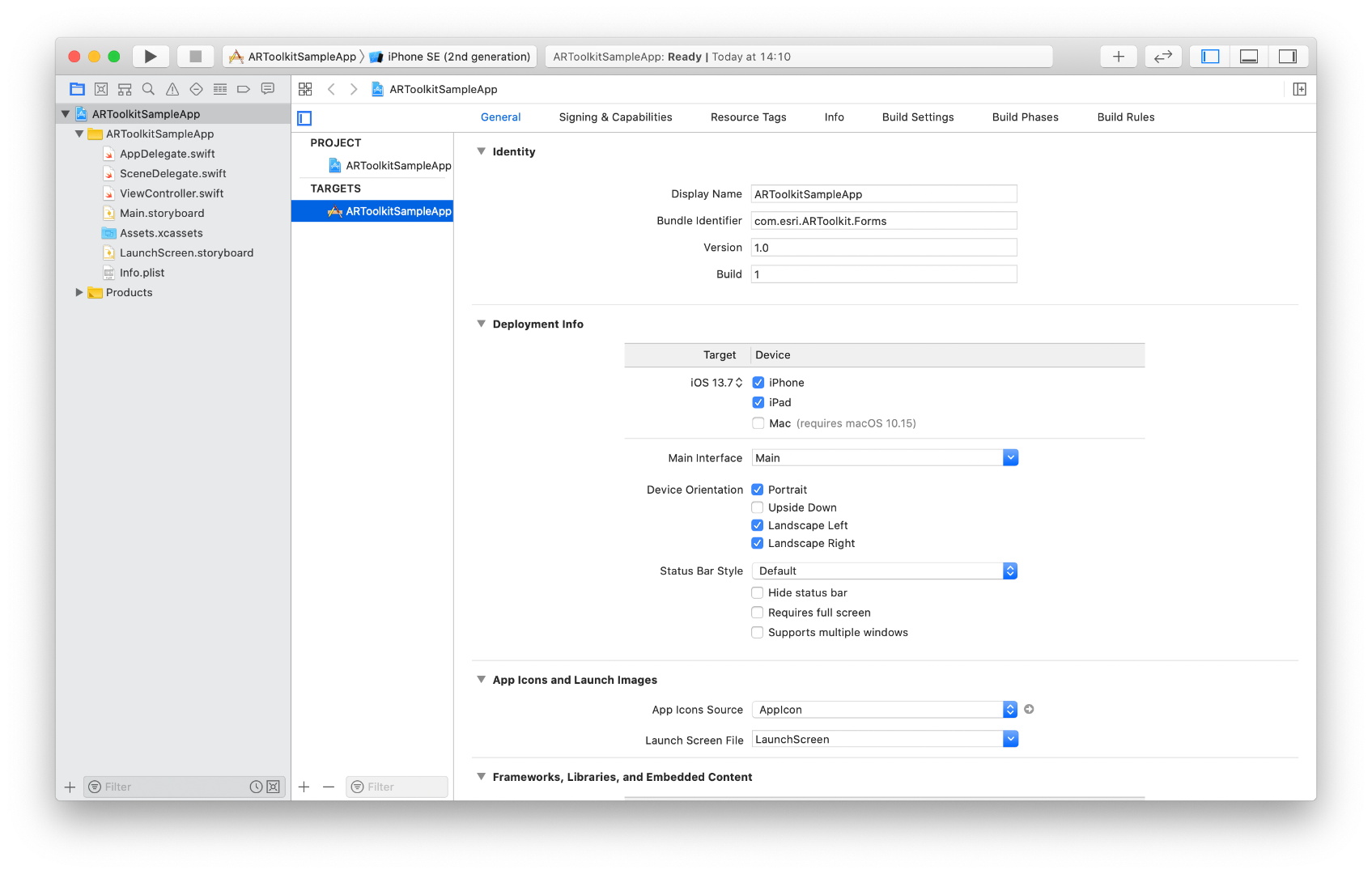This screenshot has width=1372, height=874.
Task: Click the App Icons Source arrow button
Action: (x=1029, y=709)
